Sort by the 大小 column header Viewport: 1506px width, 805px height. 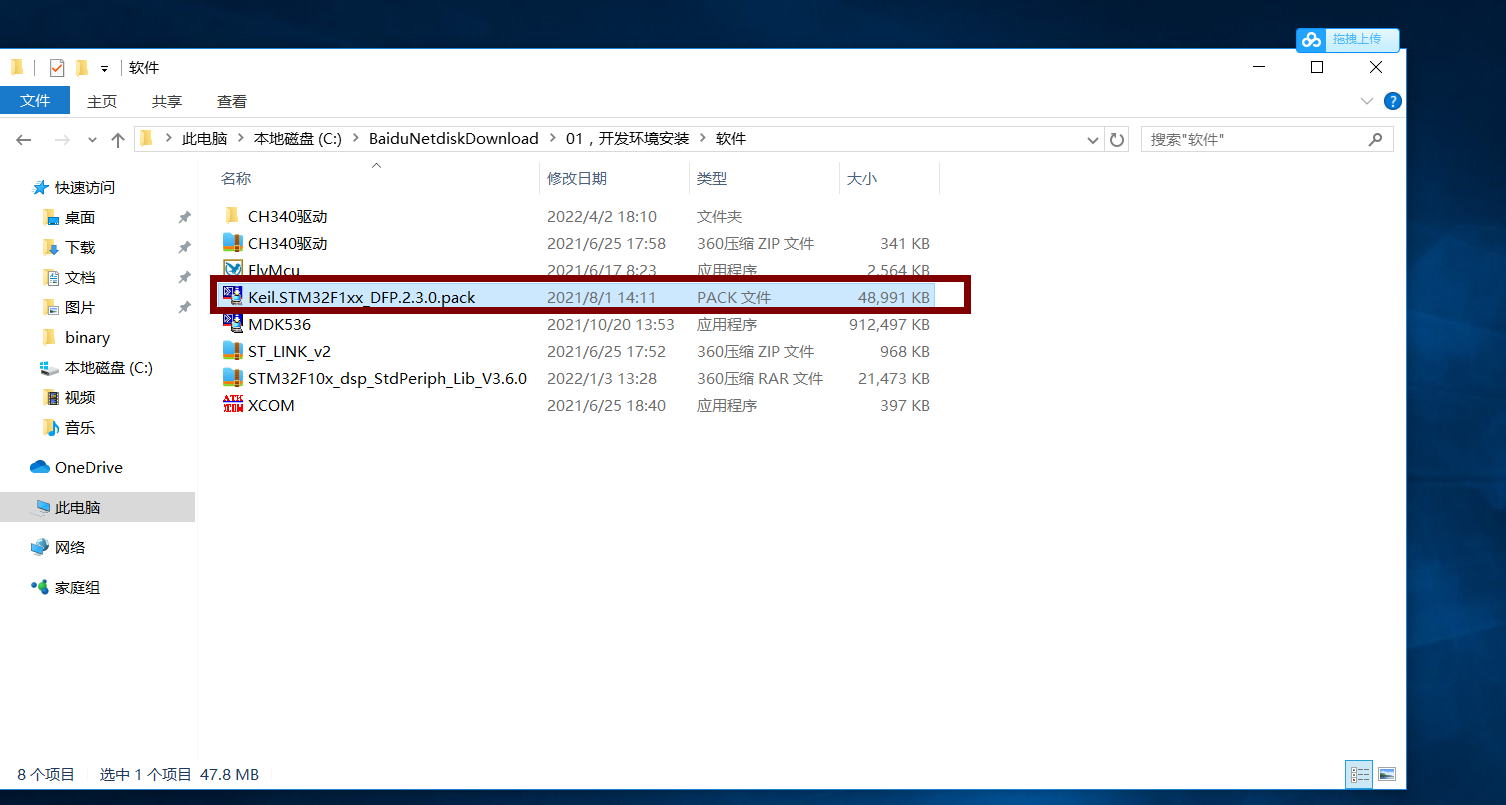pyautogui.click(x=889, y=178)
